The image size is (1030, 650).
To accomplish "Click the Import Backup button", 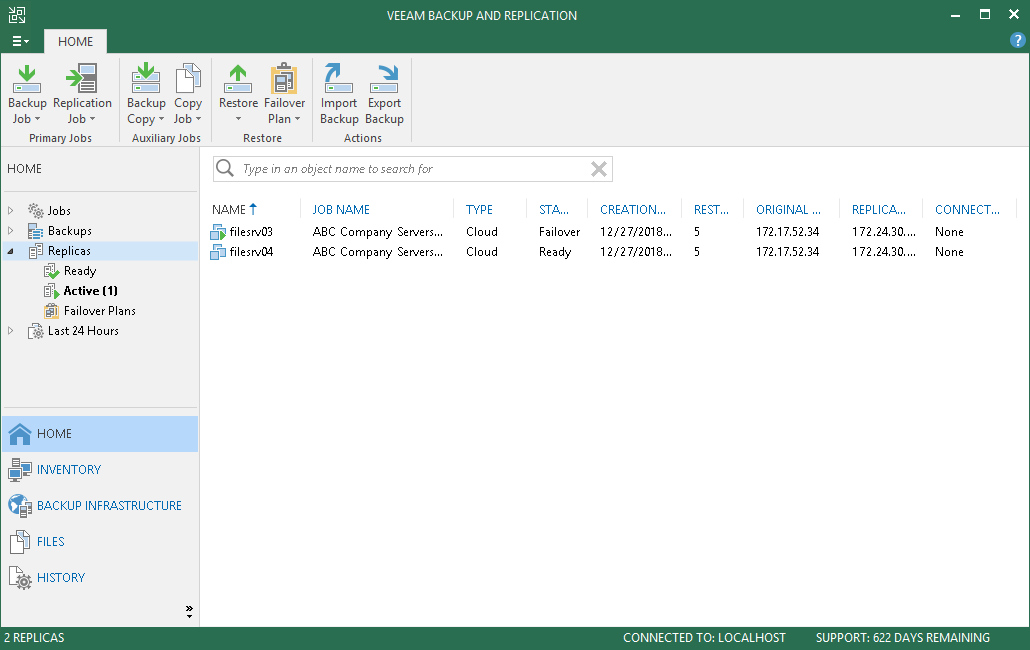I will (339, 94).
